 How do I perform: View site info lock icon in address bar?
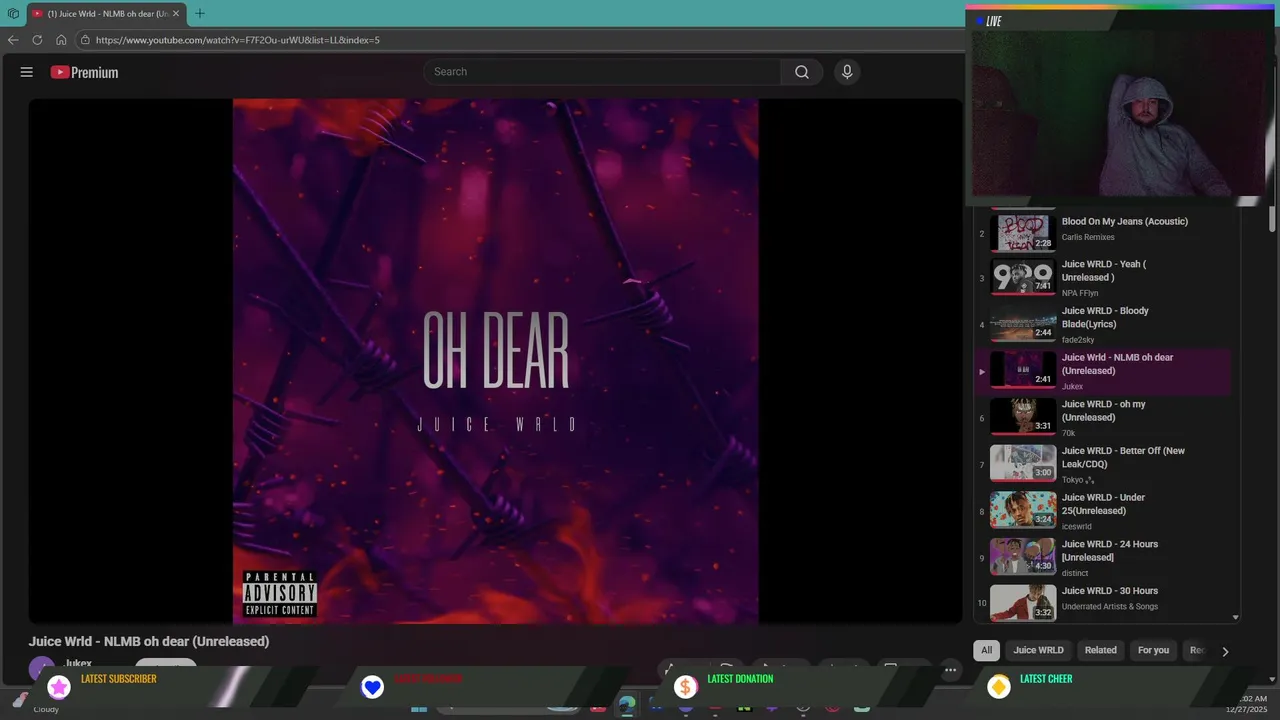[86, 40]
